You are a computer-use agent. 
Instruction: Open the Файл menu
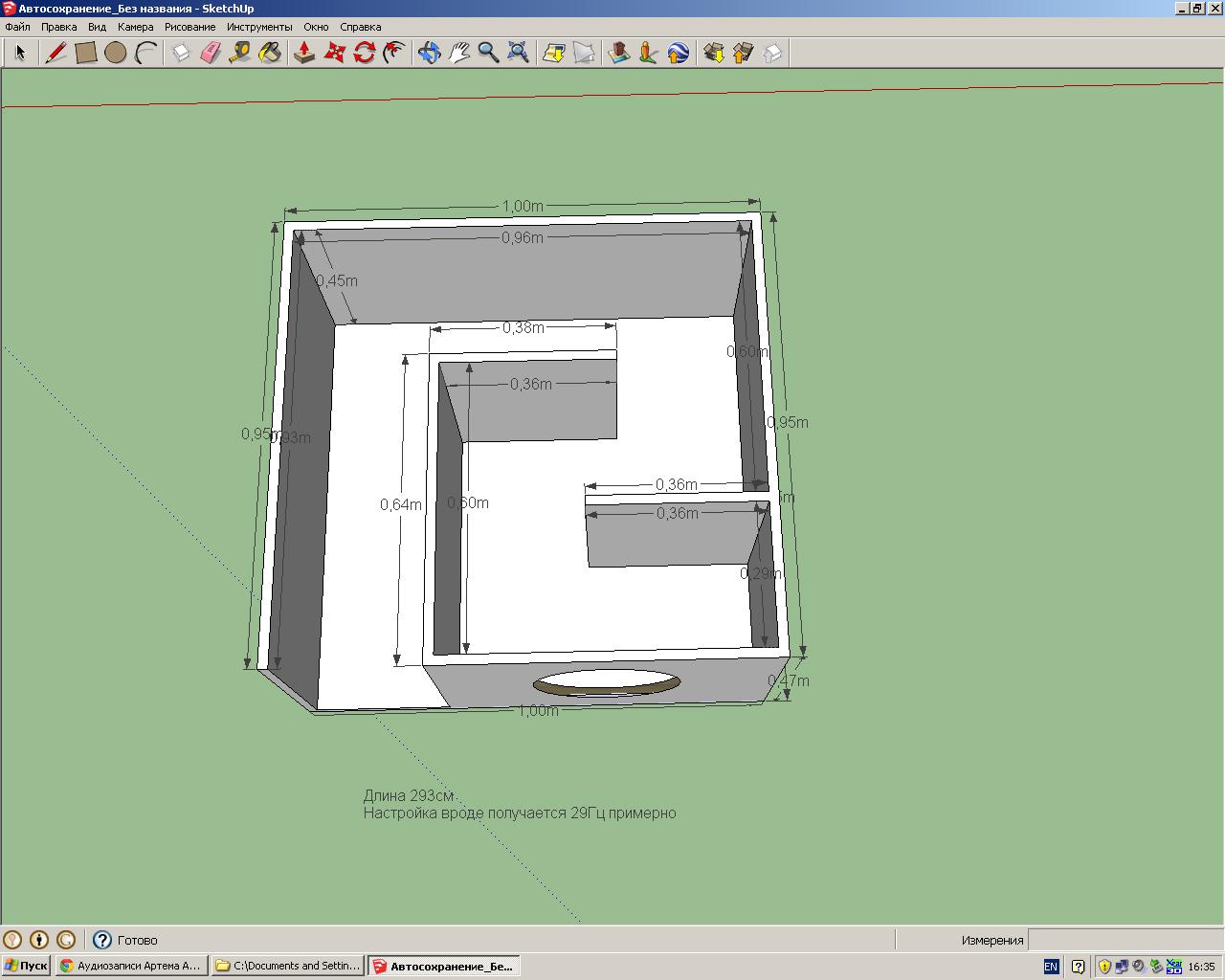18,27
